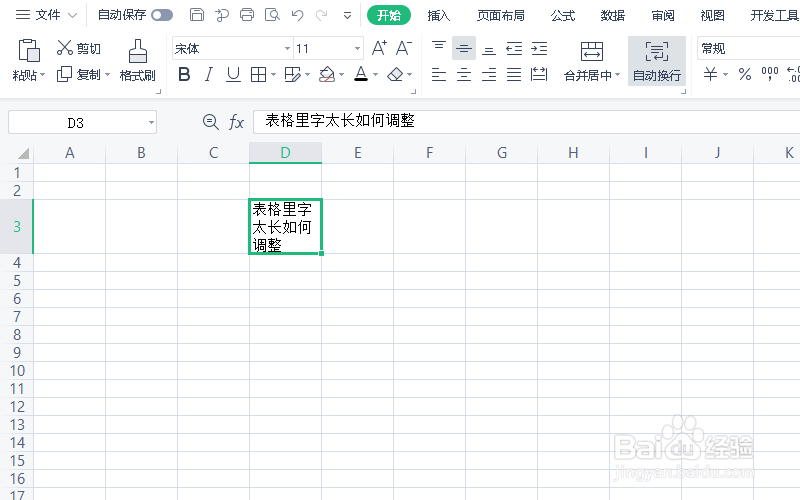Image resolution: width=800 pixels, height=500 pixels.
Task: Click the print icon
Action: pyautogui.click(x=247, y=15)
